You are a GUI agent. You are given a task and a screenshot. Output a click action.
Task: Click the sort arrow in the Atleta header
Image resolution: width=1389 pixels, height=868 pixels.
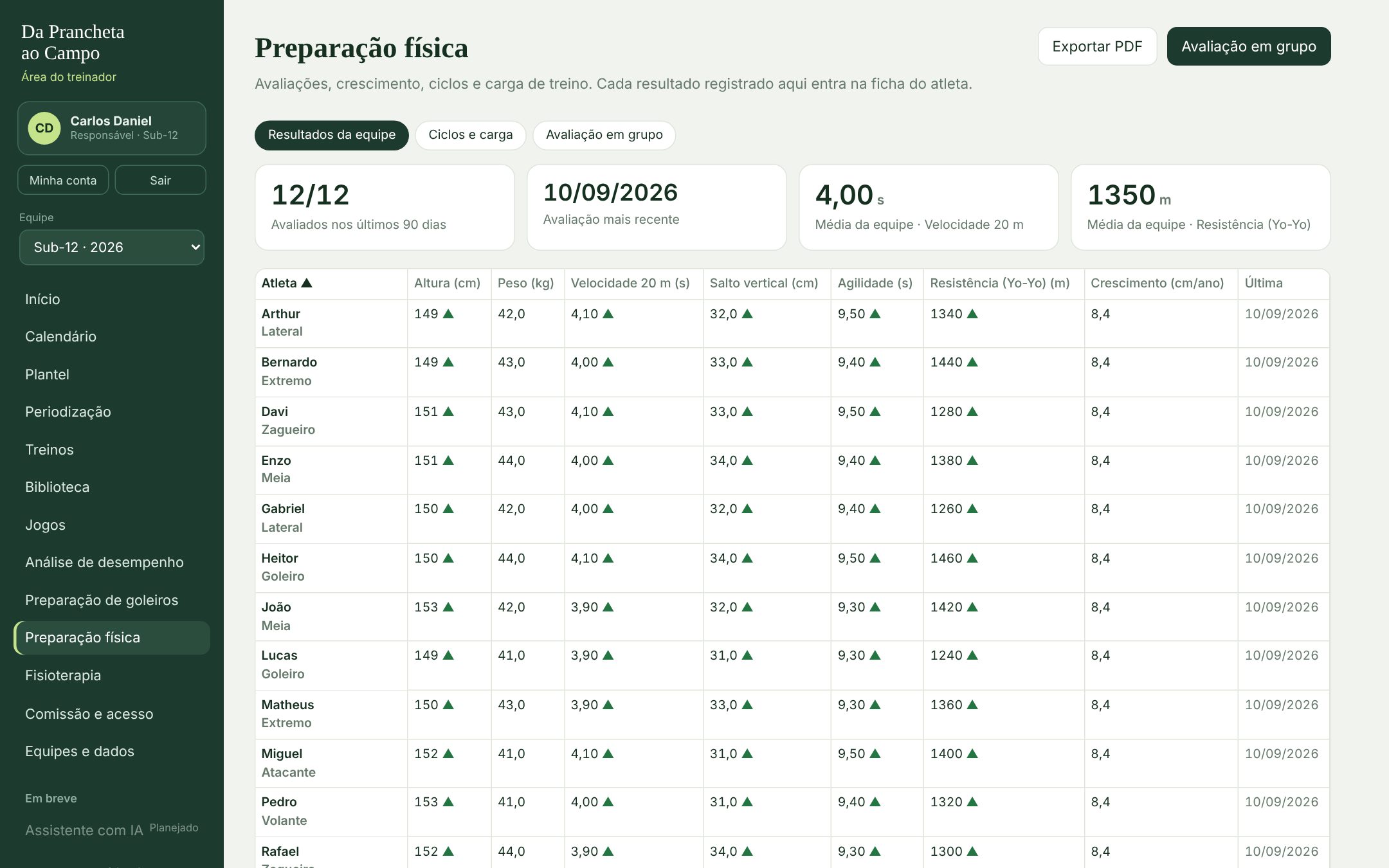pyautogui.click(x=307, y=283)
